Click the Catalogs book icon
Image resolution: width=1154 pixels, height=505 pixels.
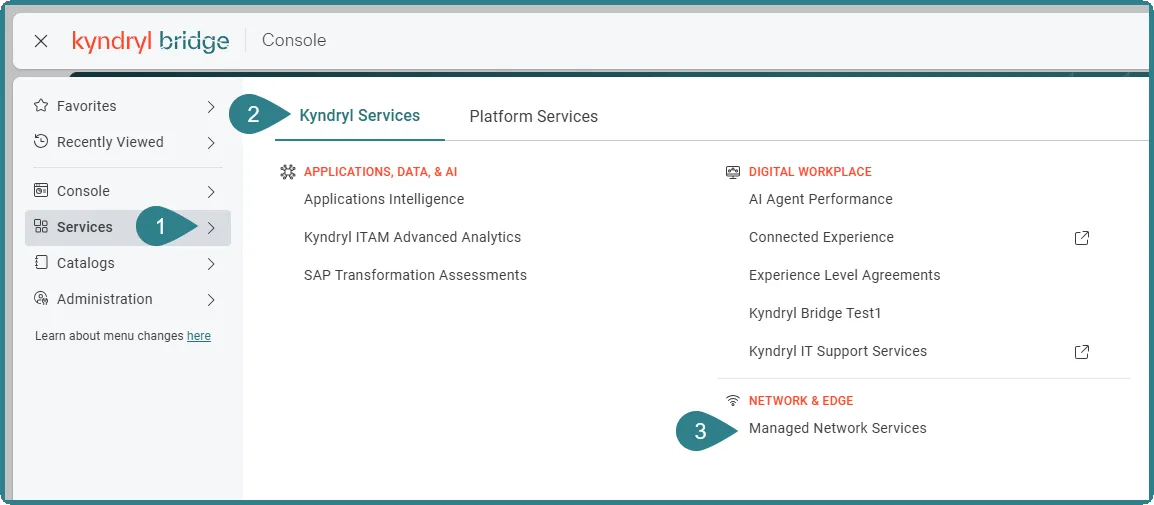point(41,263)
